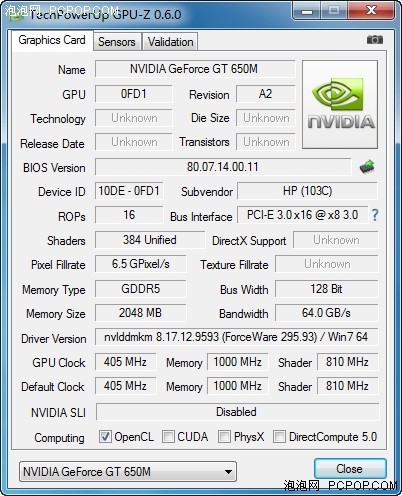Click the Driver Version text field
402x496 pixels.
pyautogui.click(x=237, y=337)
